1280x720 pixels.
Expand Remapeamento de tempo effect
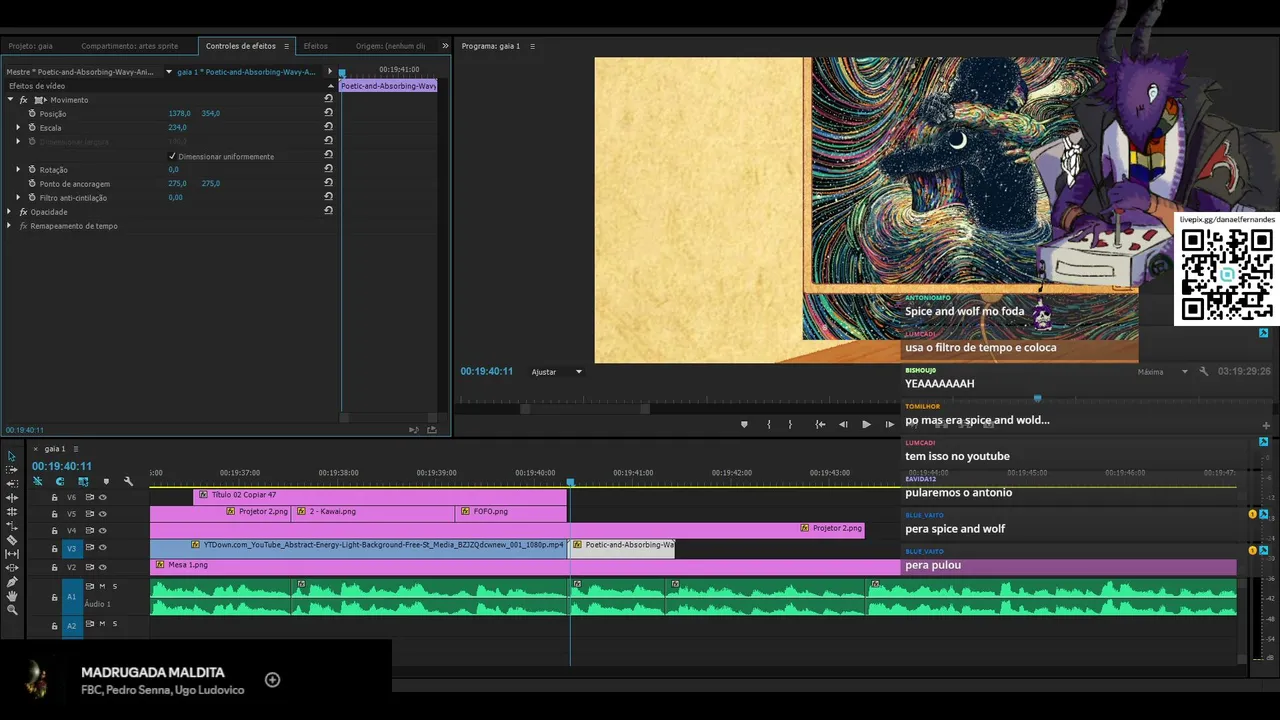10,226
